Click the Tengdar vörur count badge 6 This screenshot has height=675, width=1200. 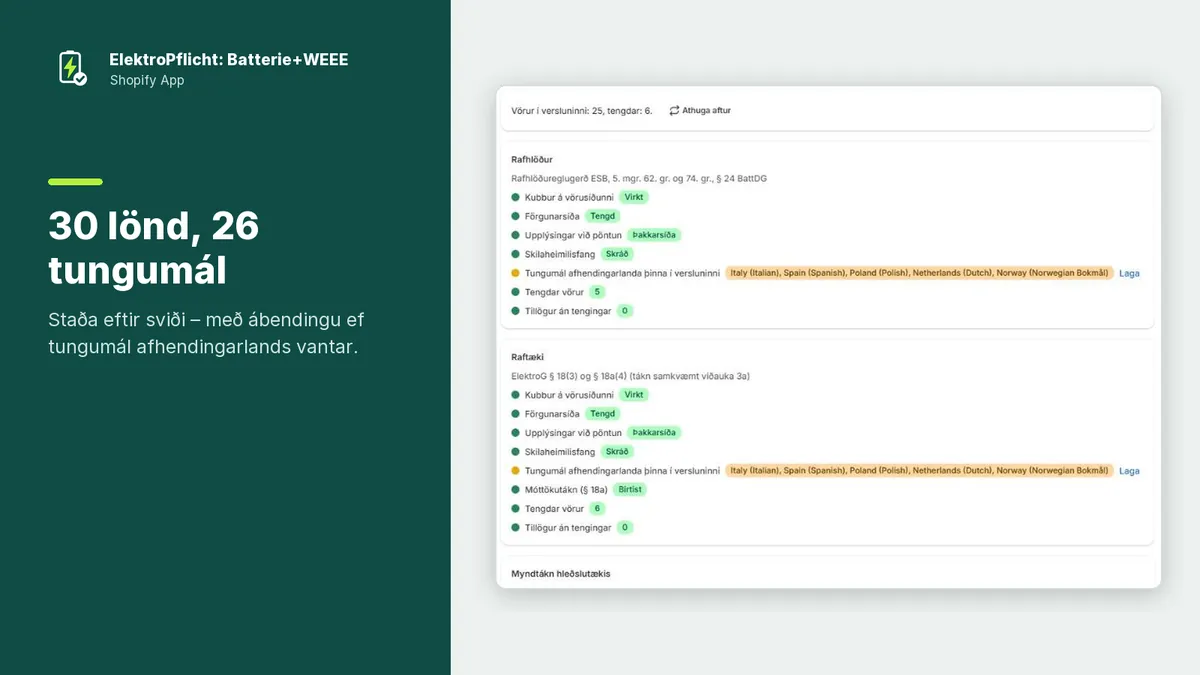[x=597, y=509]
